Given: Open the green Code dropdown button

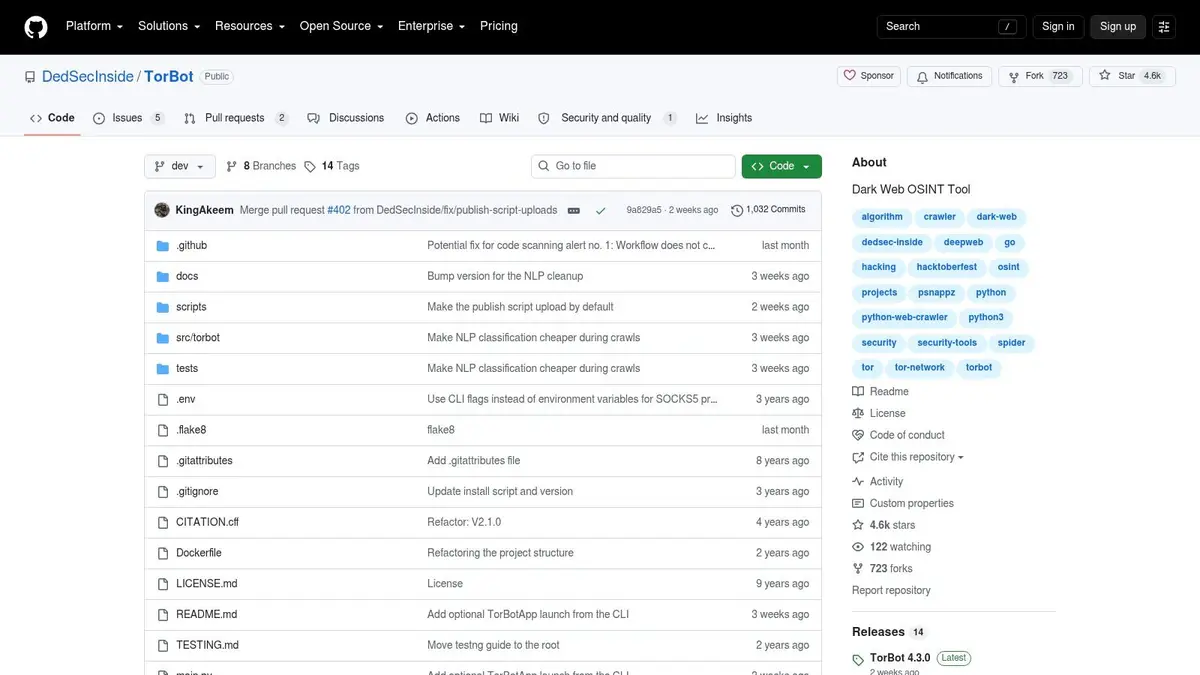Looking at the screenshot, I should tap(782, 166).
